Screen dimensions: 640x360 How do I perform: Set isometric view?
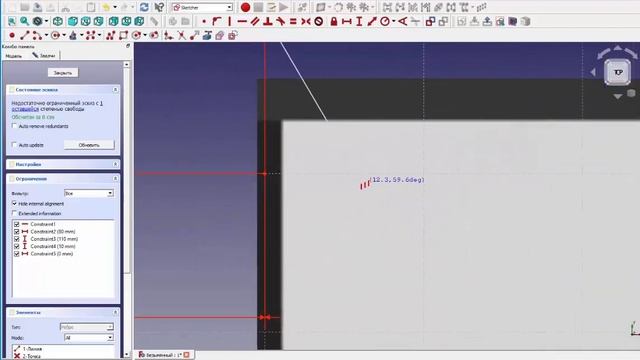pos(58,21)
